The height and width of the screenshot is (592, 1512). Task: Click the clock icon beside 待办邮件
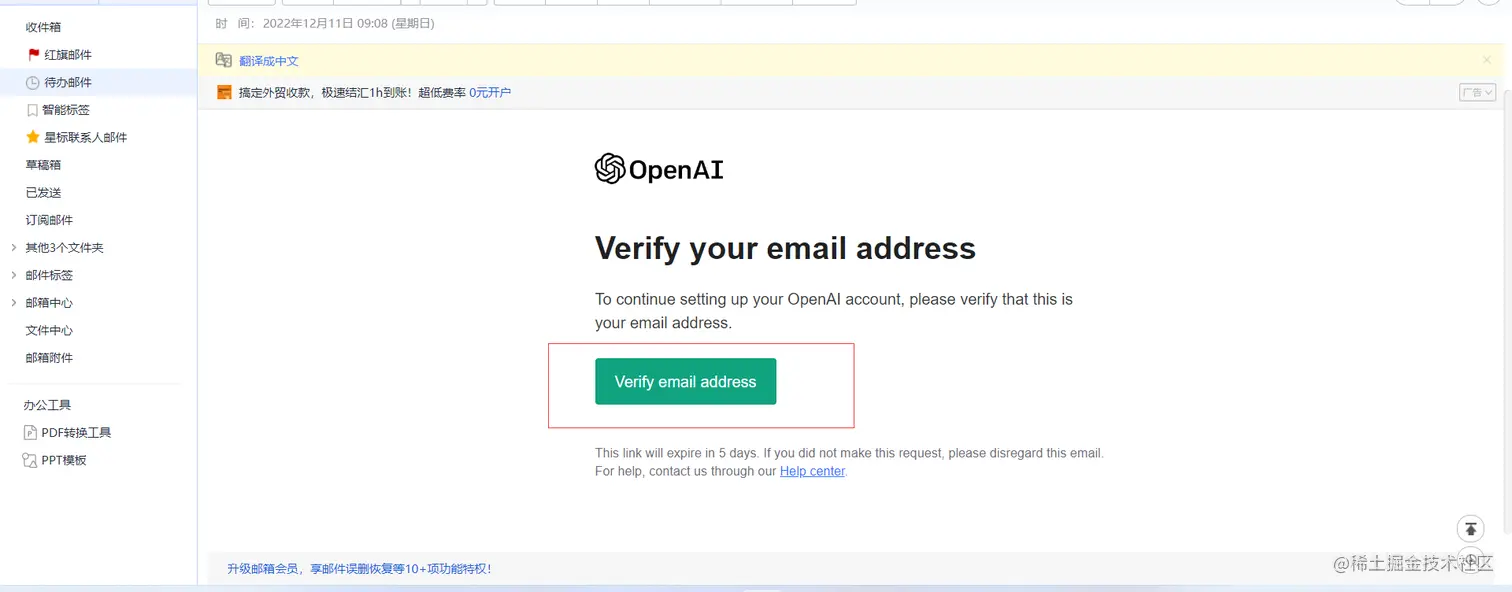[x=34, y=83]
